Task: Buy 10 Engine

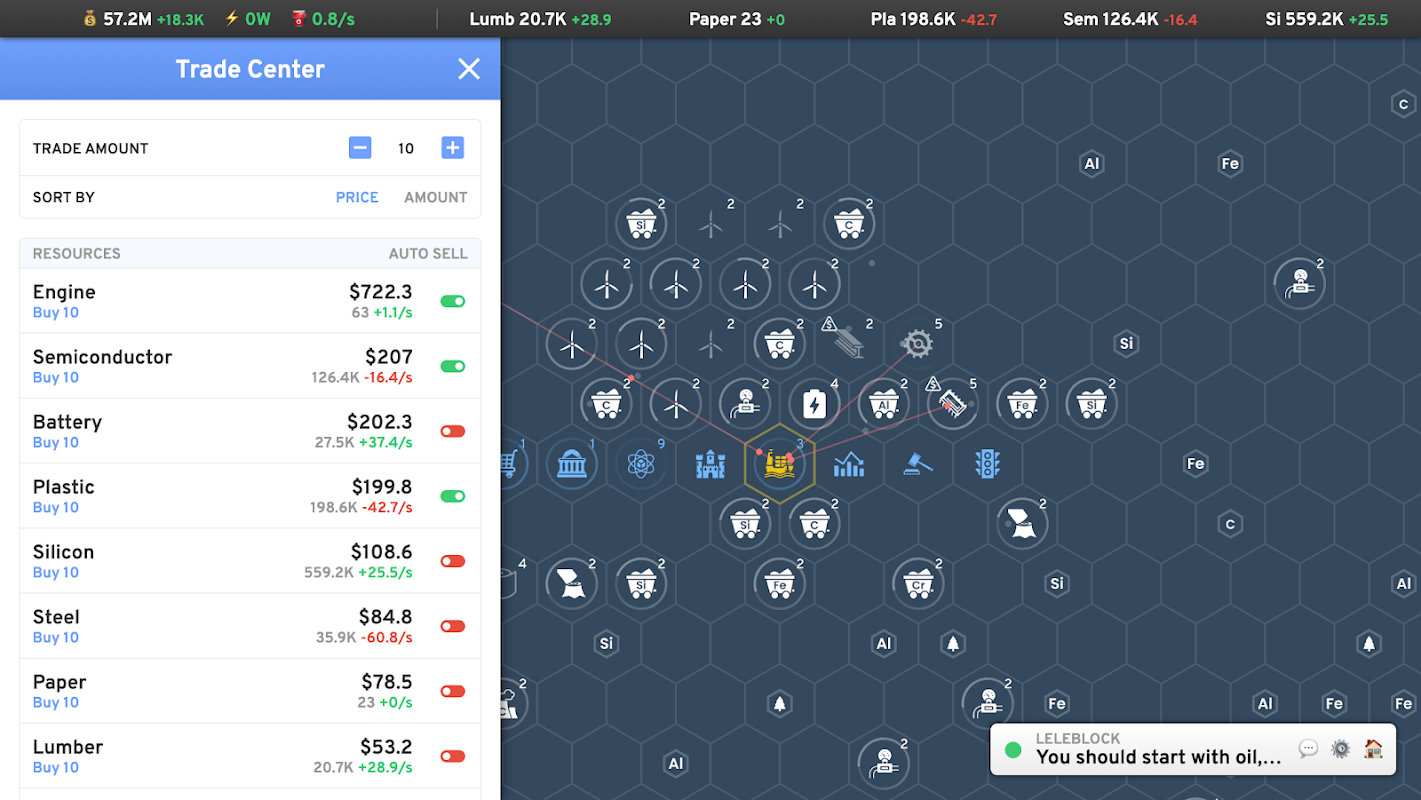Action: click(x=56, y=313)
